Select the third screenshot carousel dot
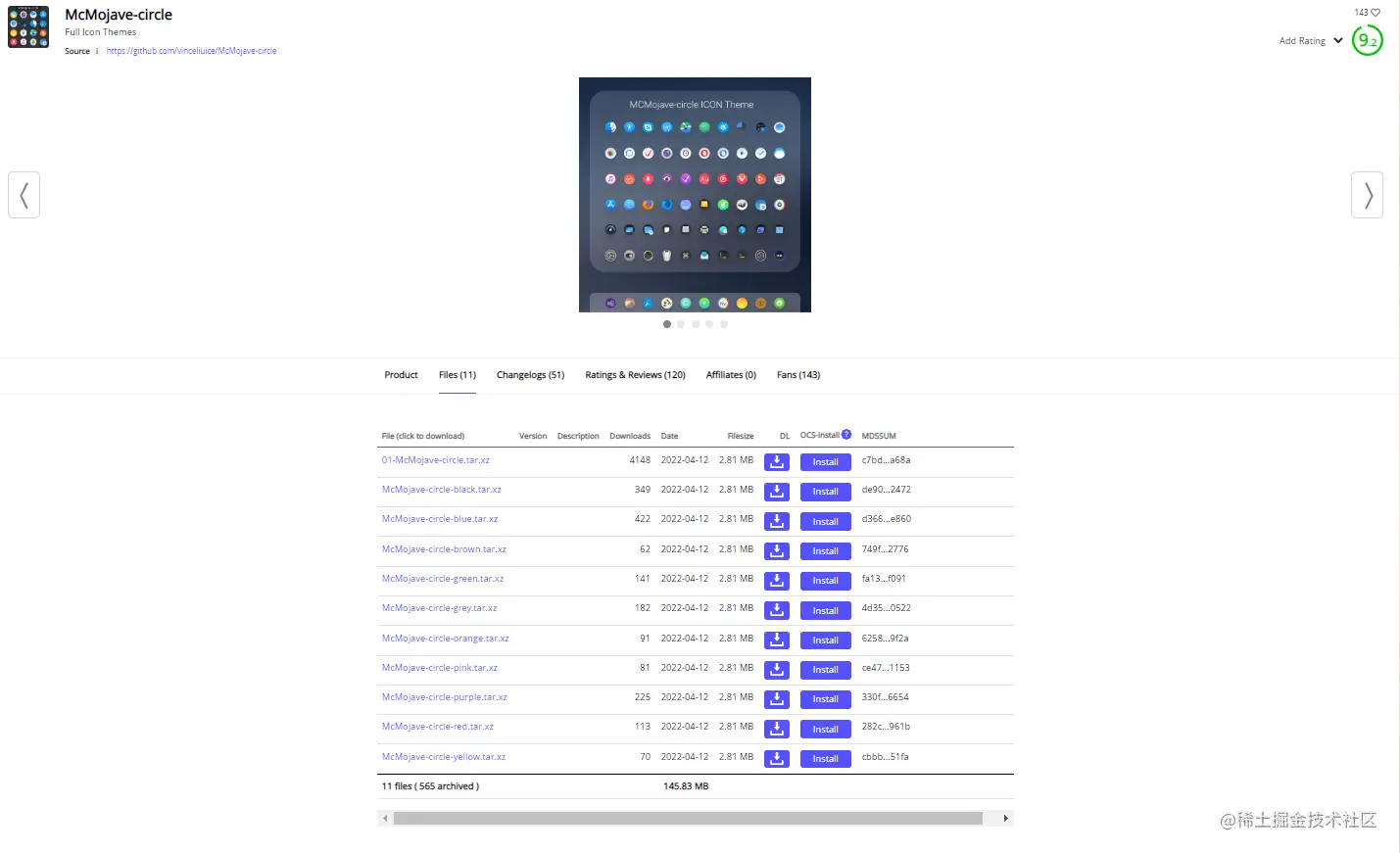1400x853 pixels. coord(696,324)
